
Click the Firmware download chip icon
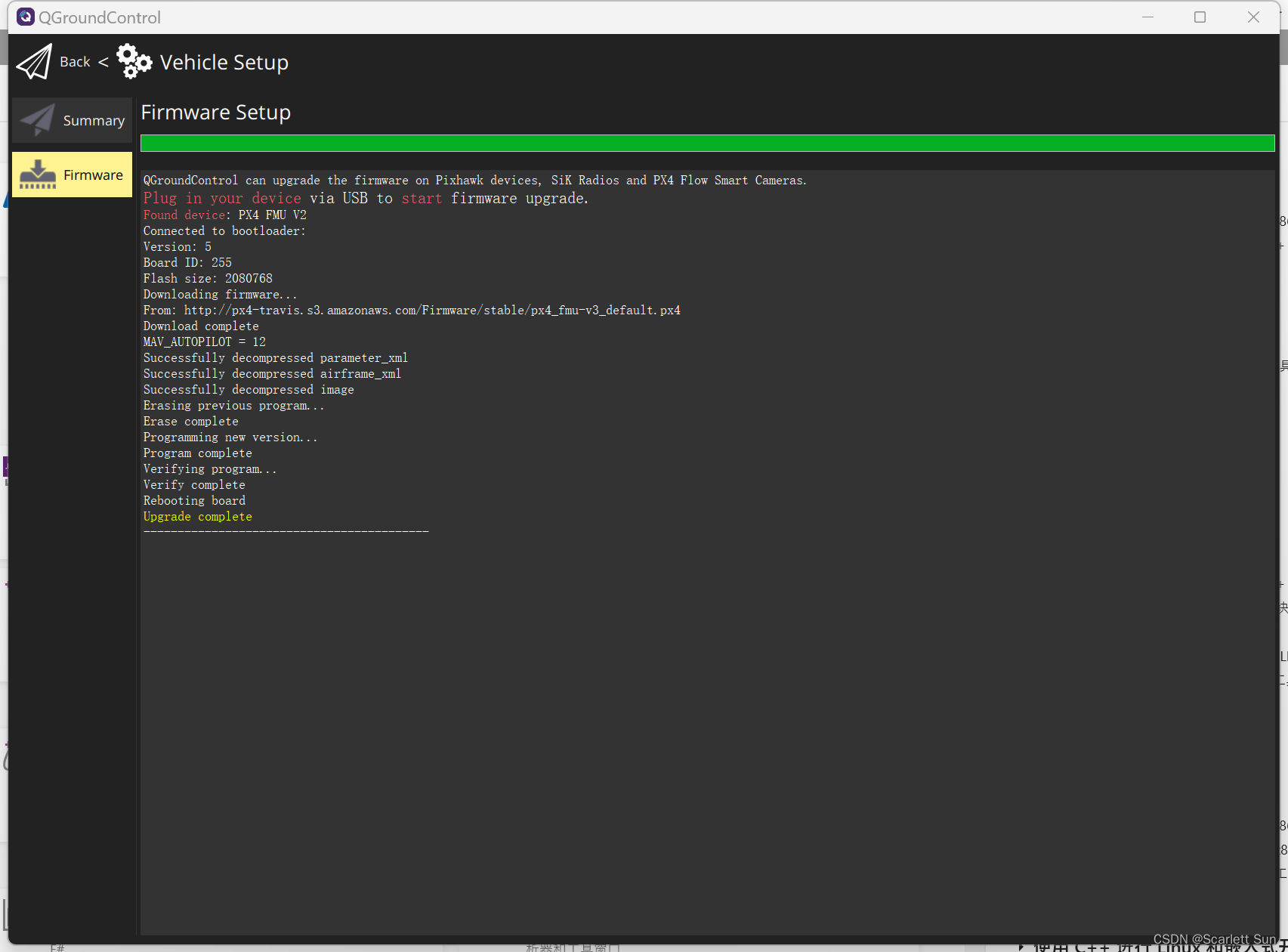click(x=38, y=175)
